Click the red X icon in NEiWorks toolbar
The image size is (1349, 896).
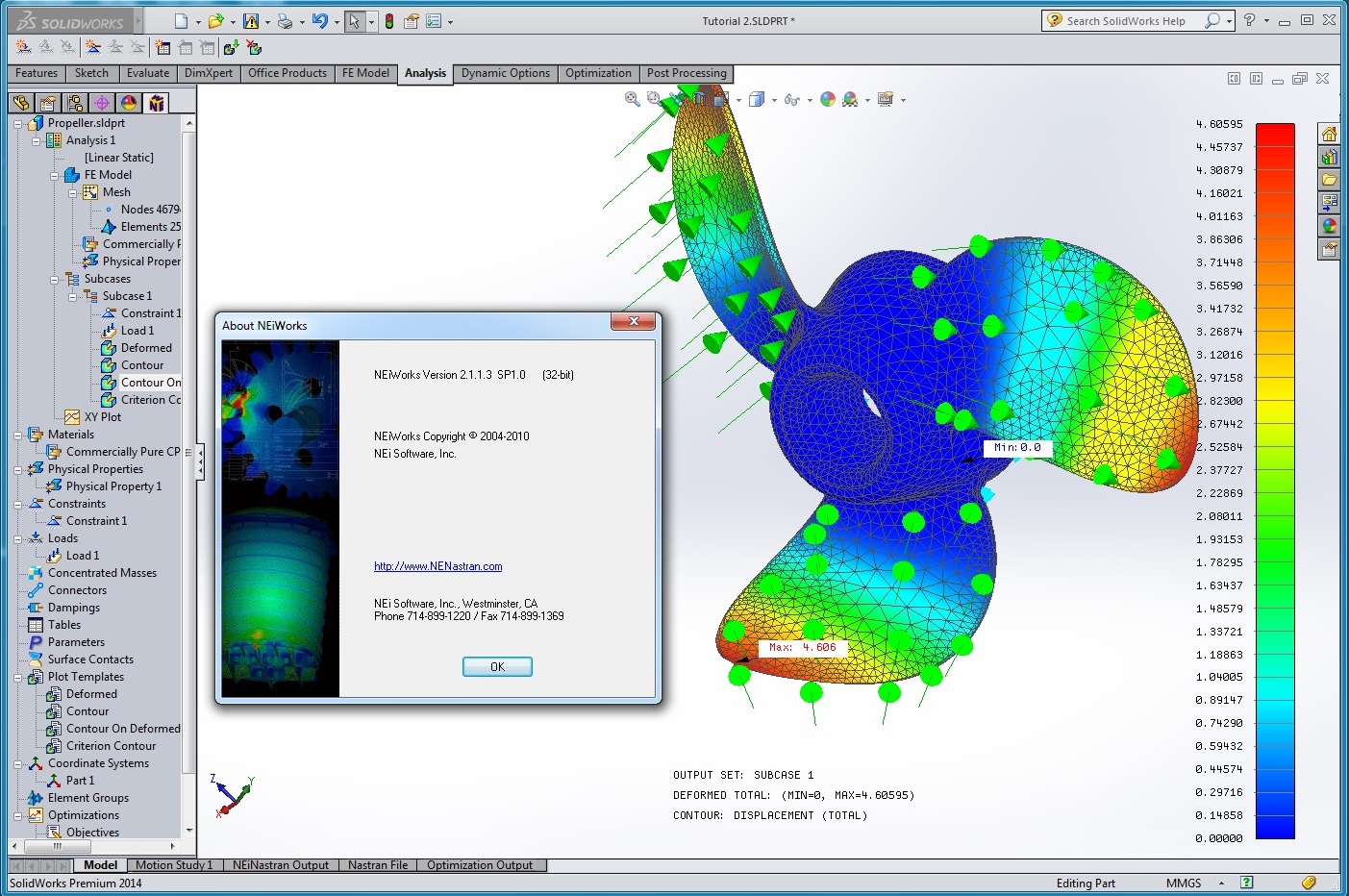pyautogui.click(x=254, y=47)
